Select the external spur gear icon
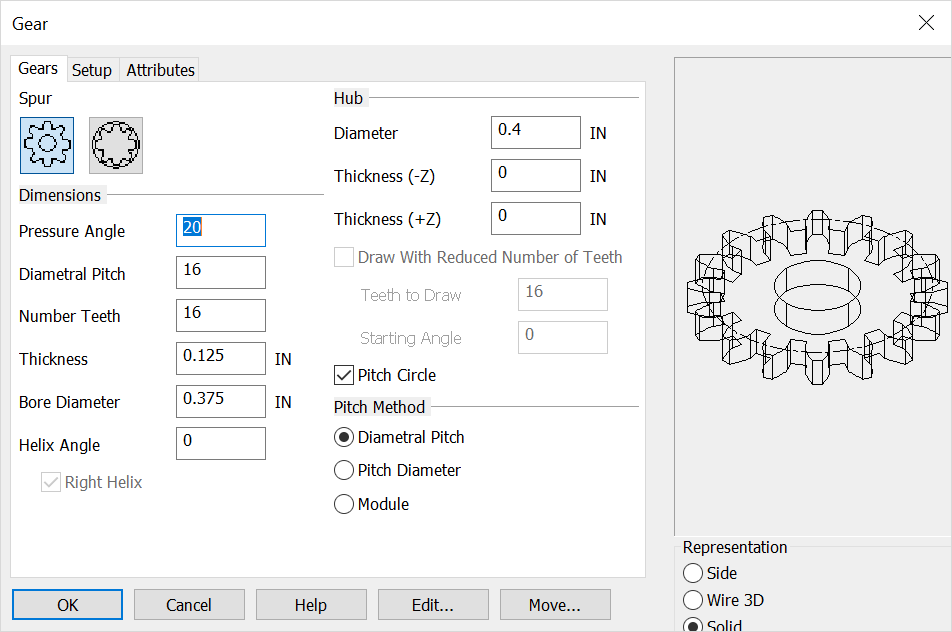Screen dimensions: 952x632 (x=45, y=144)
